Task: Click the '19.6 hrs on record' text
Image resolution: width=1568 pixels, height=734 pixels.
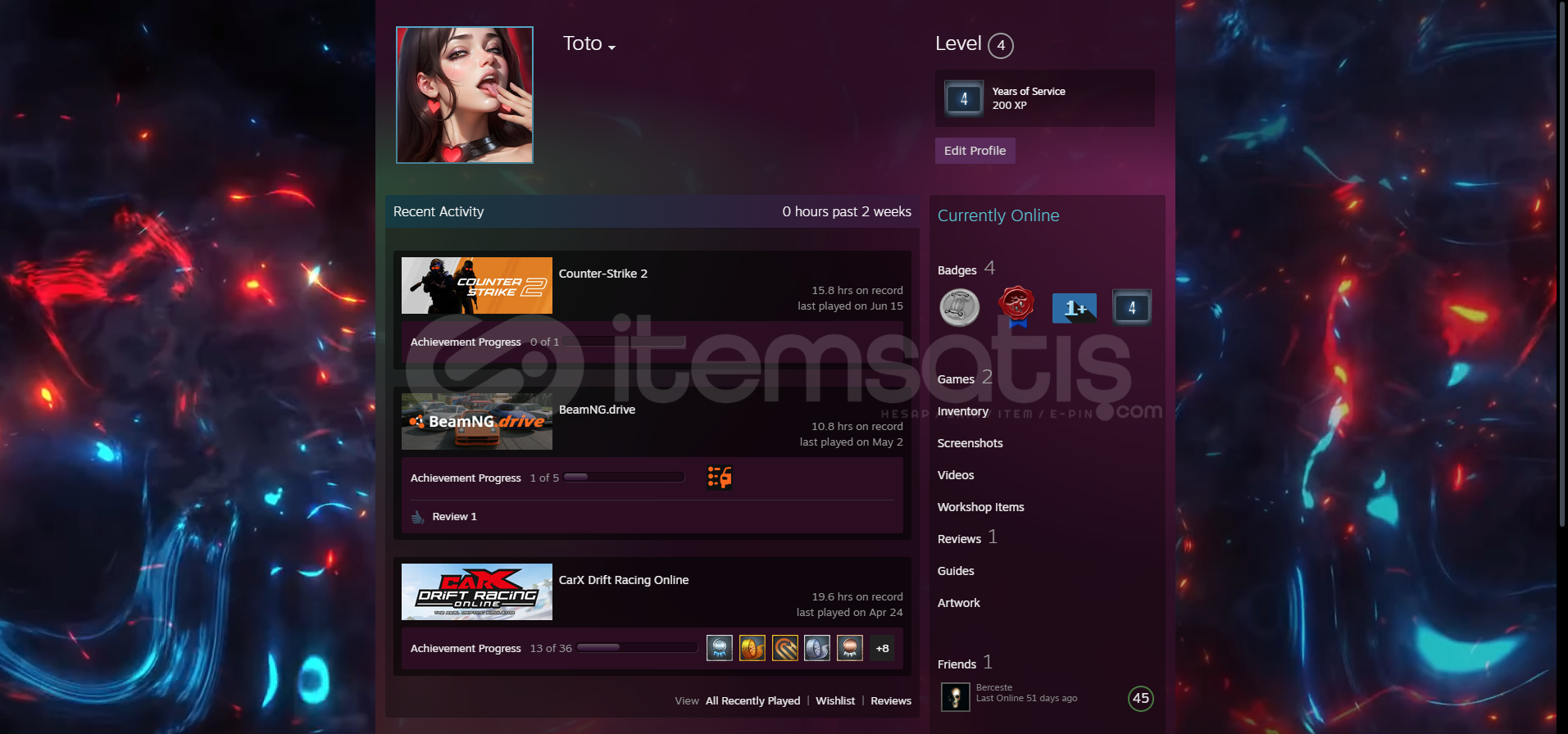Action: 857,597
